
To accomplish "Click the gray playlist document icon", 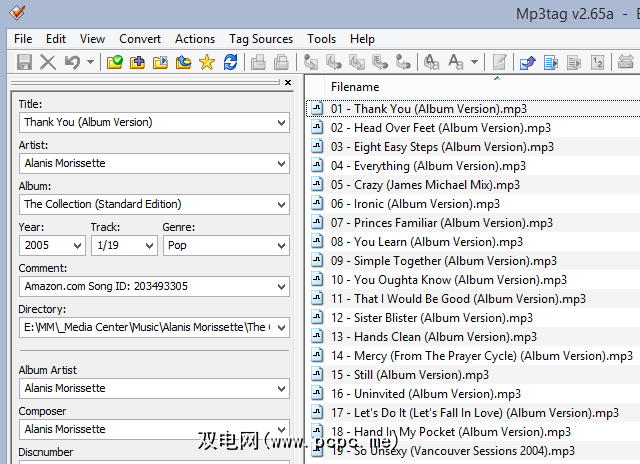I will pos(574,62).
